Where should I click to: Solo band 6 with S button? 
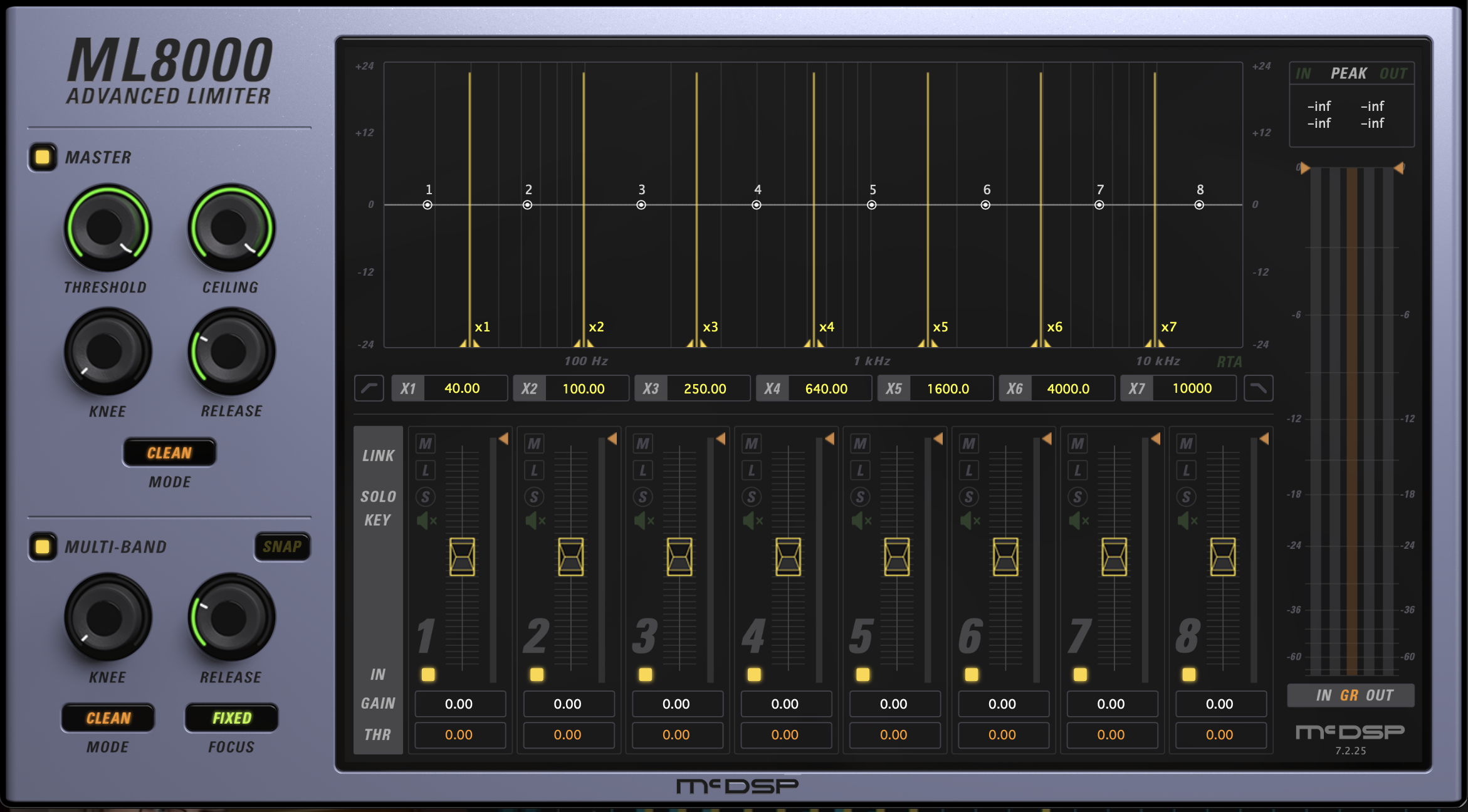pos(969,497)
